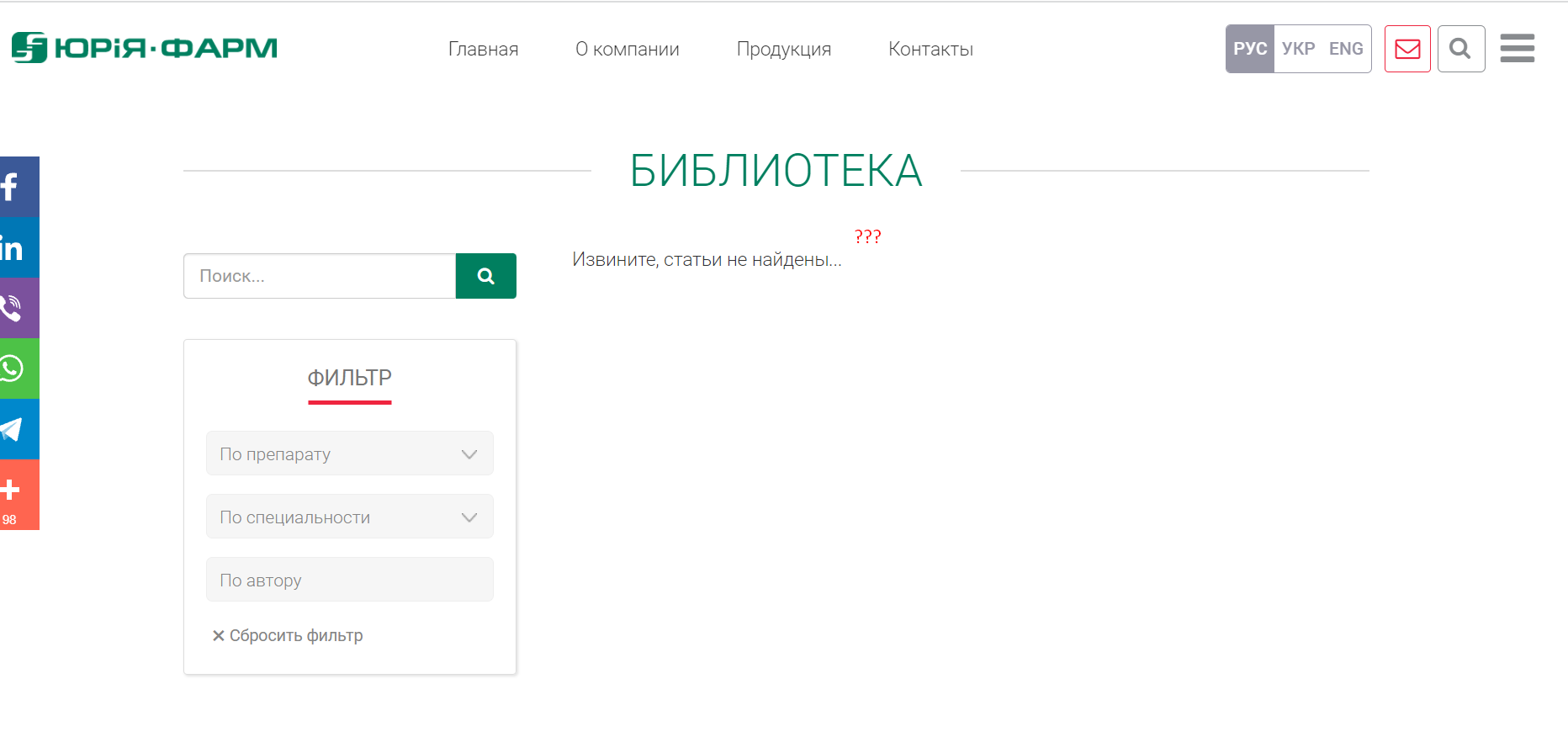Image resolution: width=1568 pixels, height=753 pixels.
Task: Switch language to УКР
Action: [1298, 49]
